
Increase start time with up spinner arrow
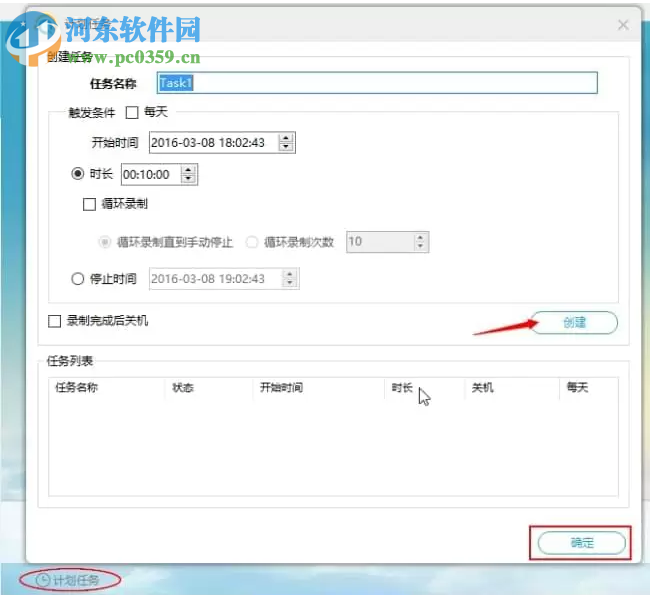[x=286, y=138]
